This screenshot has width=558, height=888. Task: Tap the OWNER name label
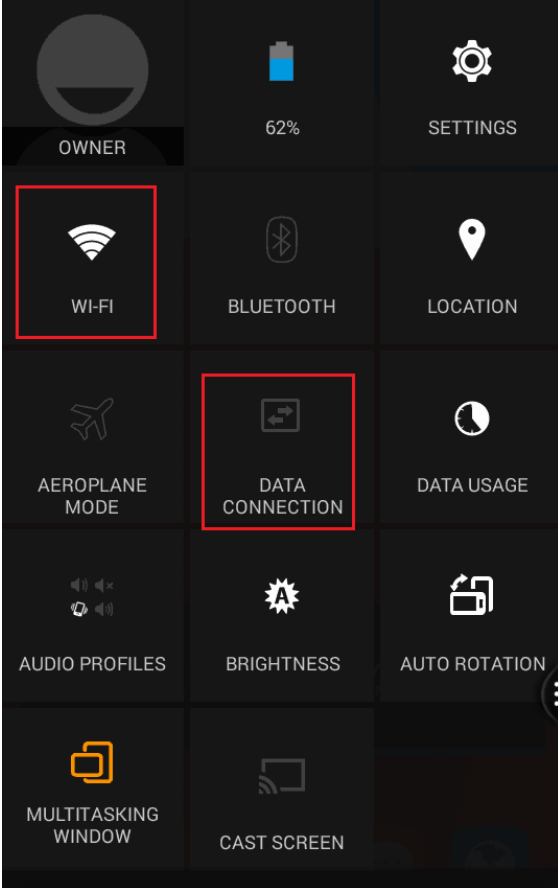point(92,148)
